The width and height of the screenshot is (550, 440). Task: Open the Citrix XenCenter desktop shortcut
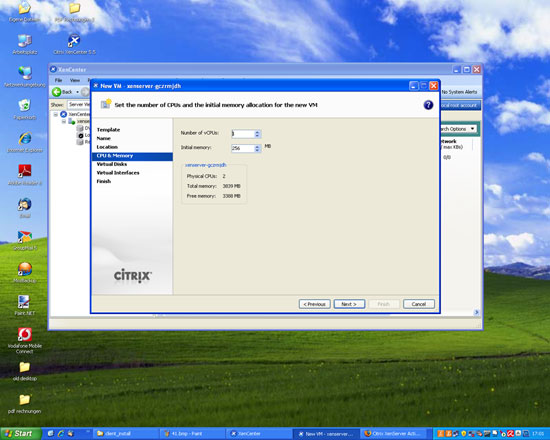[74, 45]
